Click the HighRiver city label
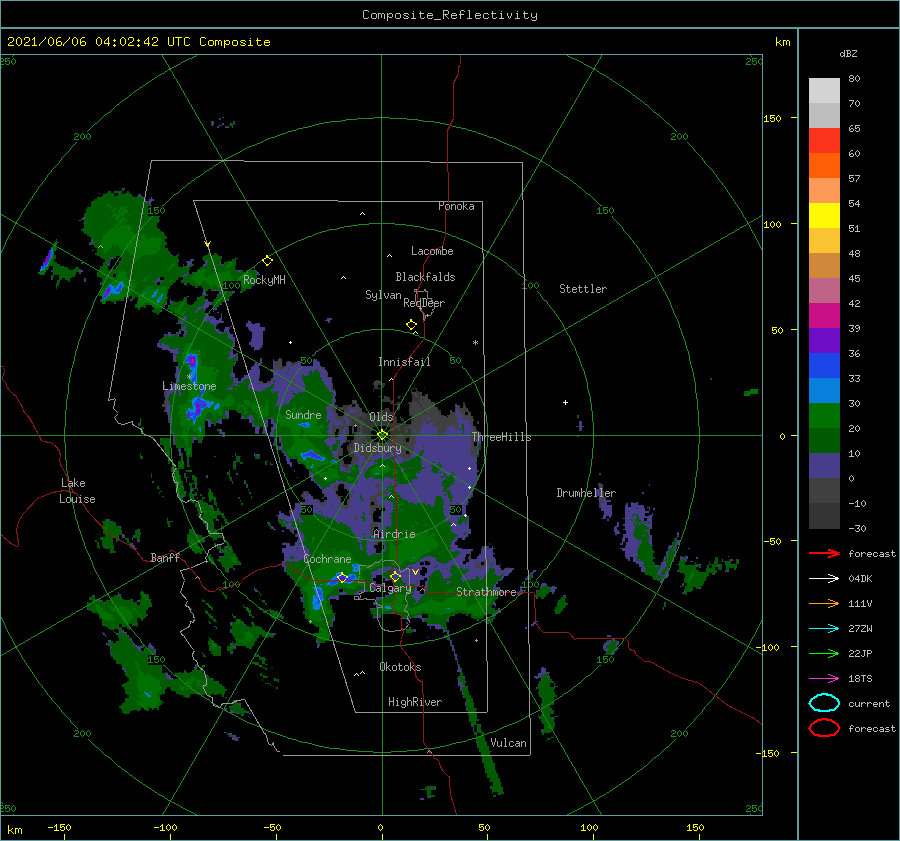The image size is (900, 841). (x=414, y=702)
